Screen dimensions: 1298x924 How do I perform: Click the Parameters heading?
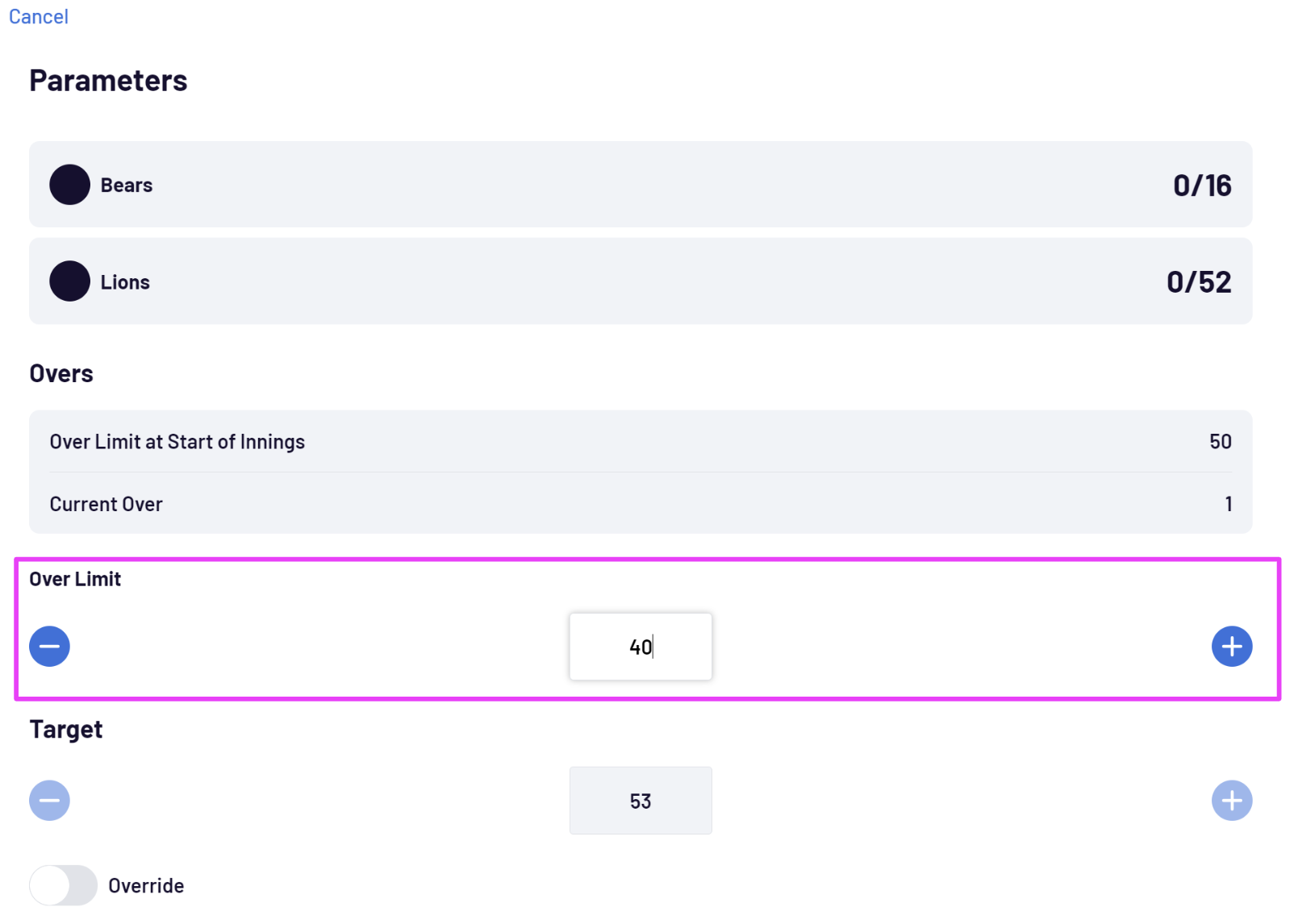point(108,81)
